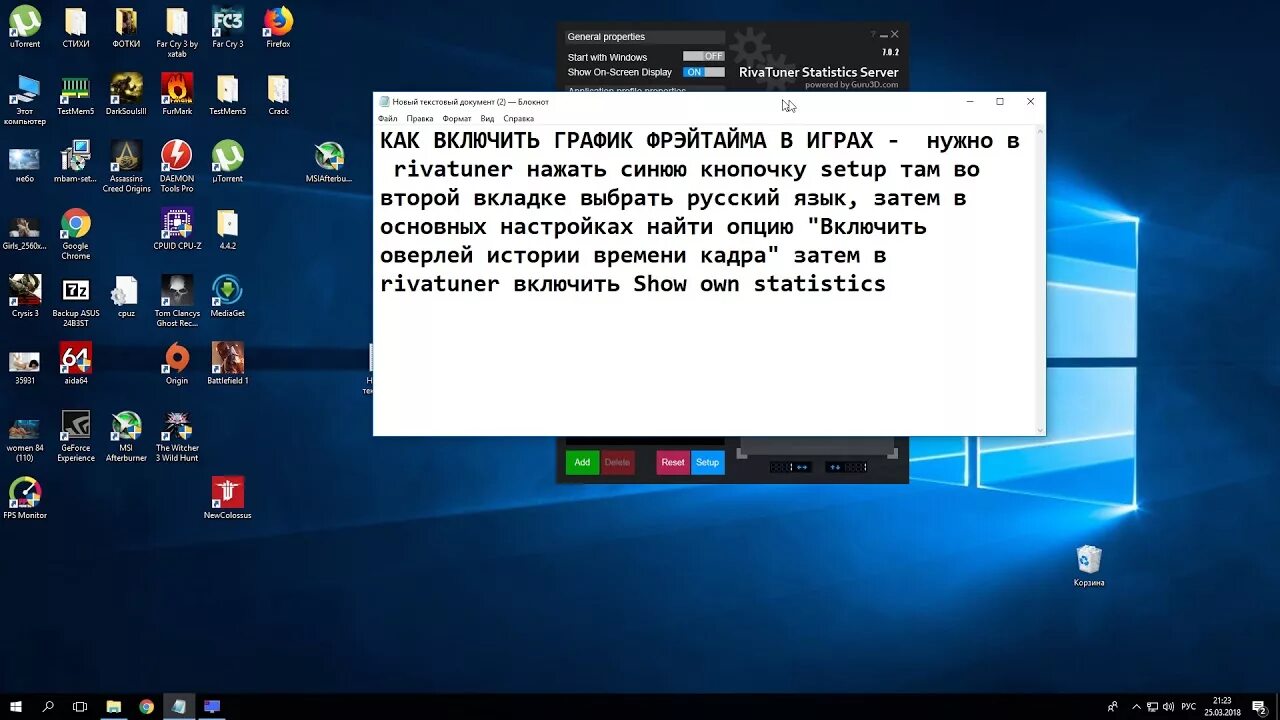Launch Google Chrome desktop shortcut
The width and height of the screenshot is (1280, 720).
pos(75,234)
